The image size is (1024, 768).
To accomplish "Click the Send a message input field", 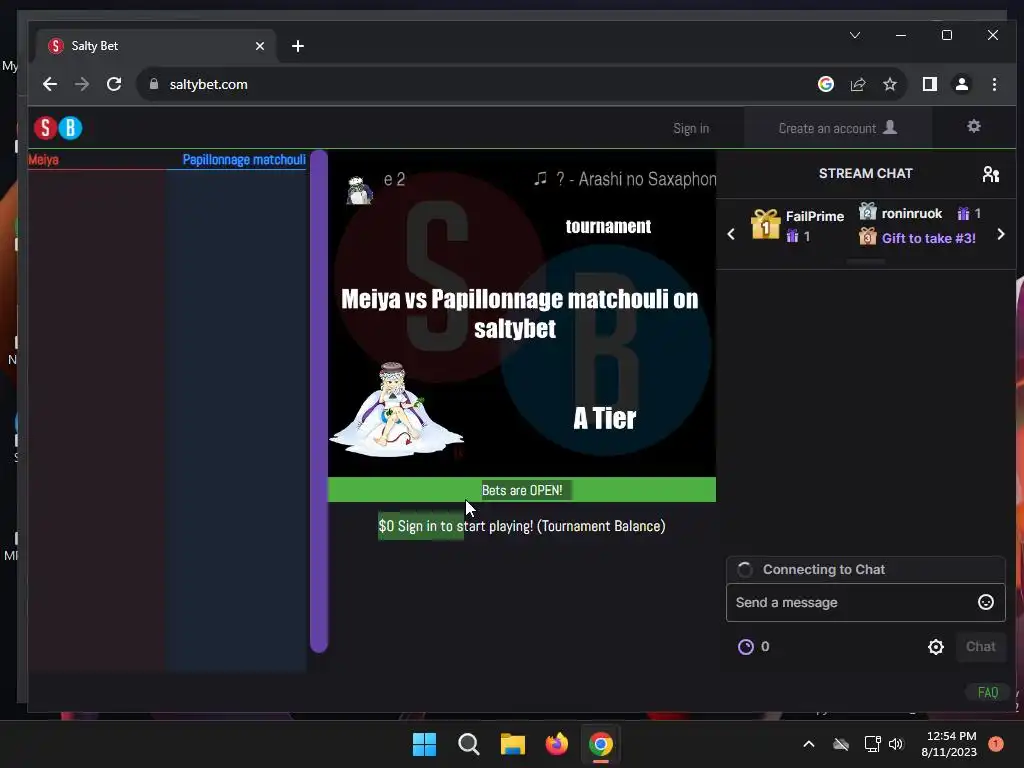I will tap(865, 602).
